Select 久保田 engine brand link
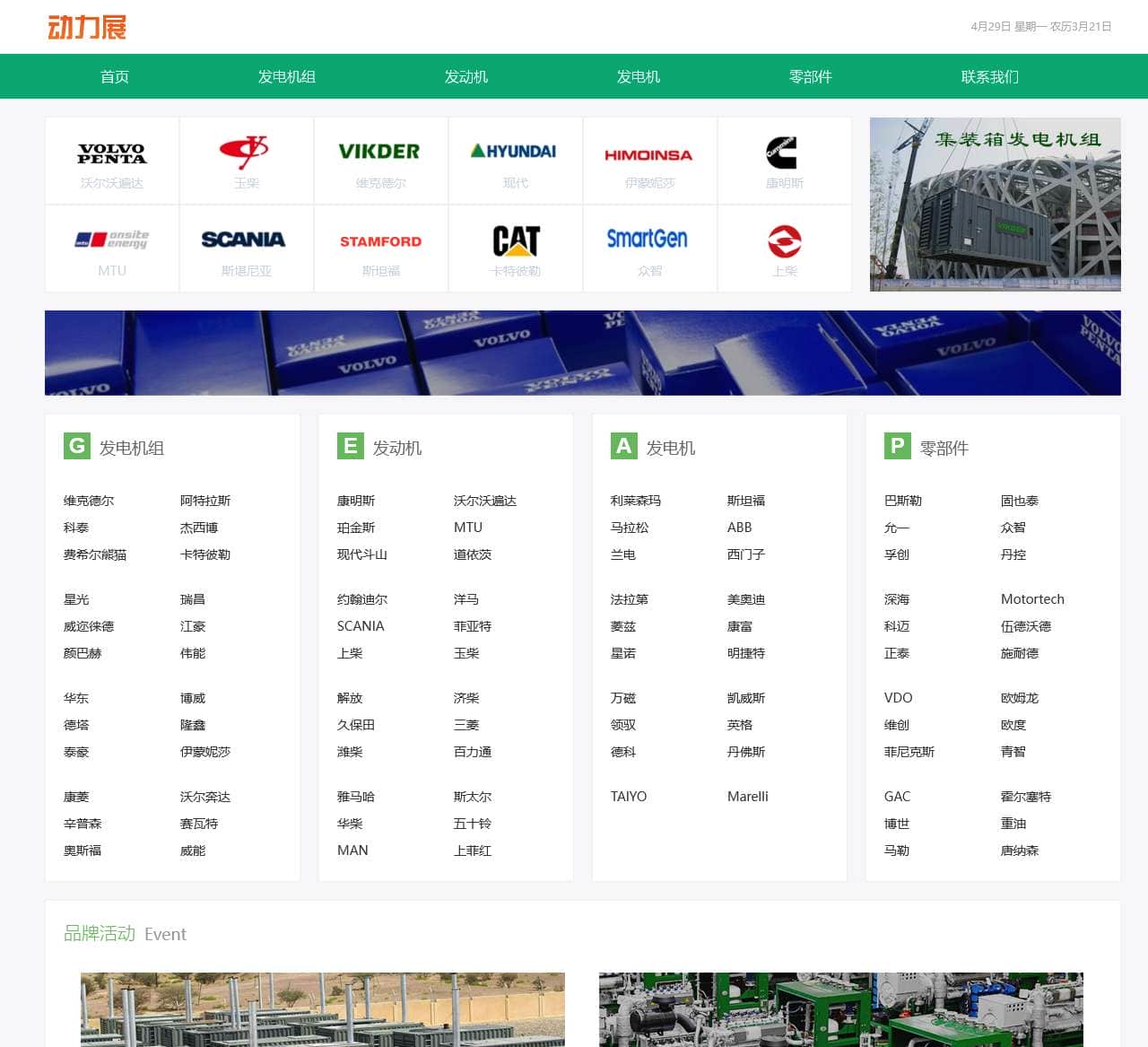The image size is (1148, 1047). [x=356, y=725]
